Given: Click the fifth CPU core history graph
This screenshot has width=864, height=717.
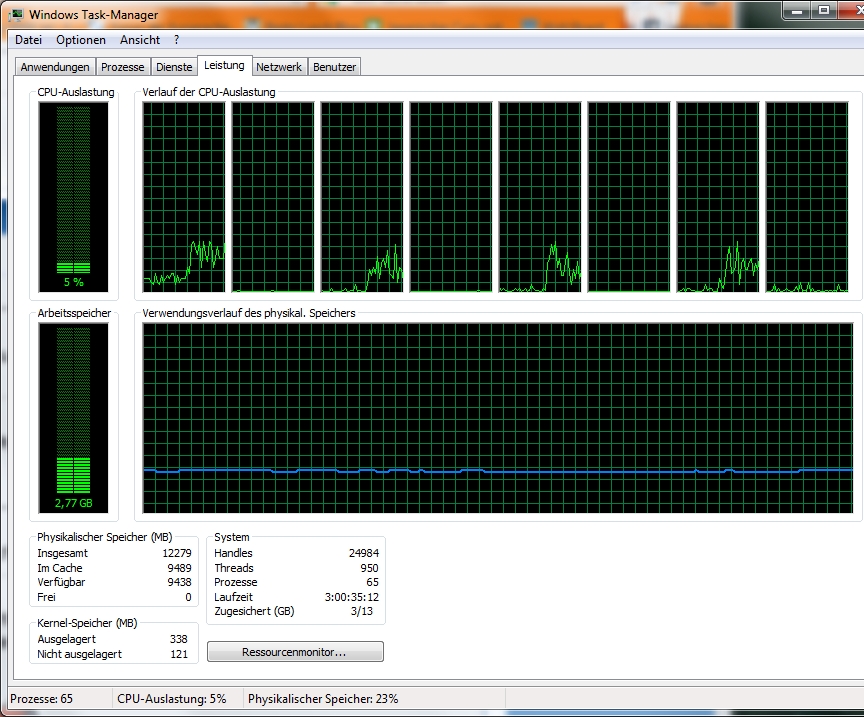Looking at the screenshot, I should tap(540, 197).
